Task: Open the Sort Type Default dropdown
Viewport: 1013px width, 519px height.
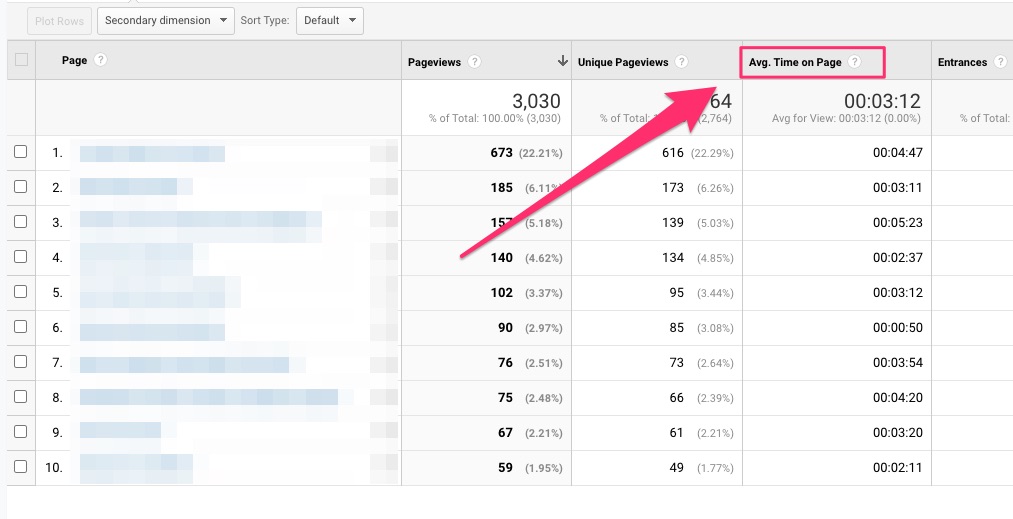Action: pos(330,20)
